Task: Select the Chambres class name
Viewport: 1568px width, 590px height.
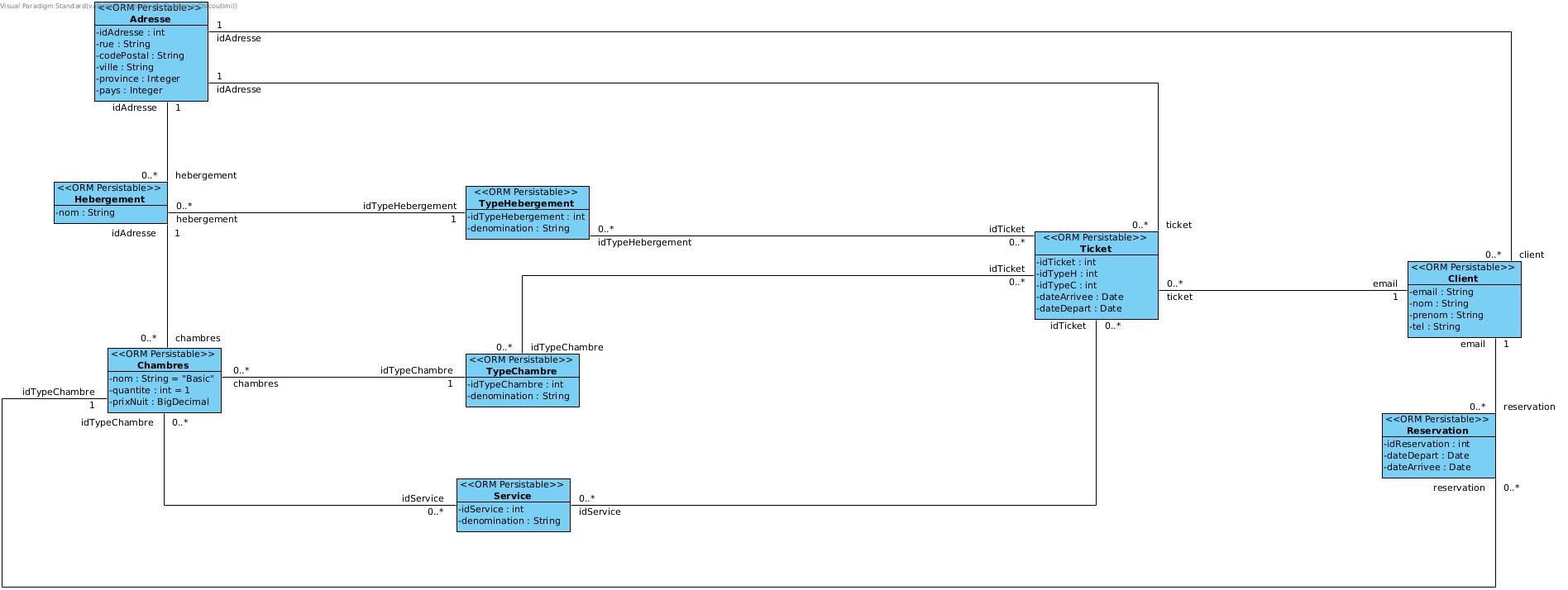Action: coord(163,365)
